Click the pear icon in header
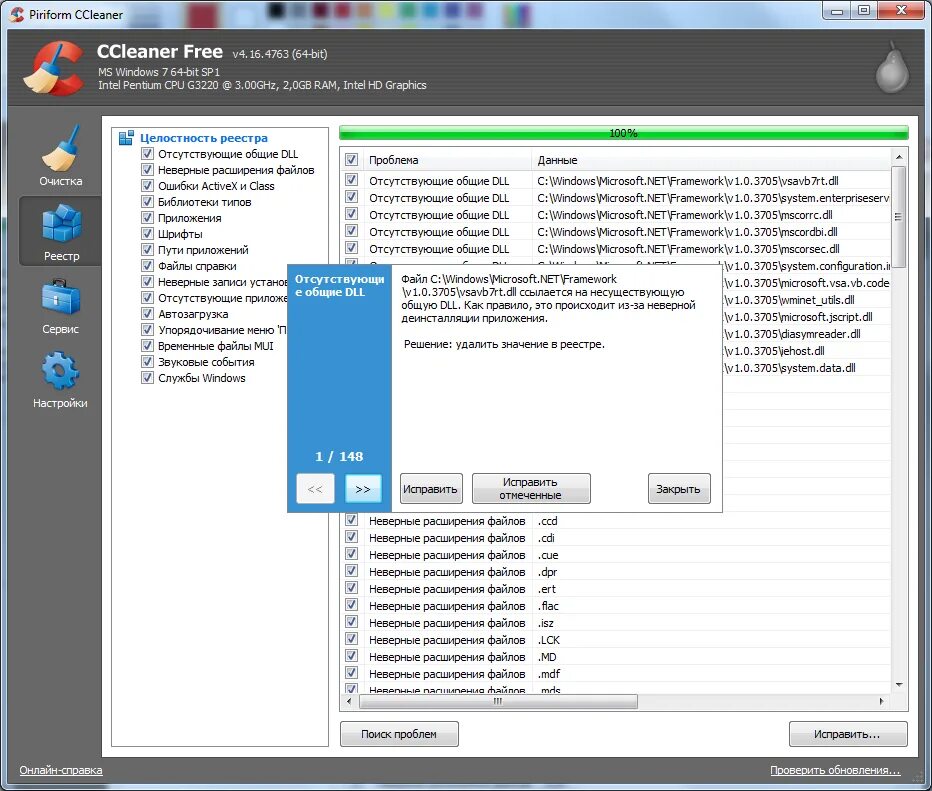This screenshot has width=932, height=791. pos(892,68)
